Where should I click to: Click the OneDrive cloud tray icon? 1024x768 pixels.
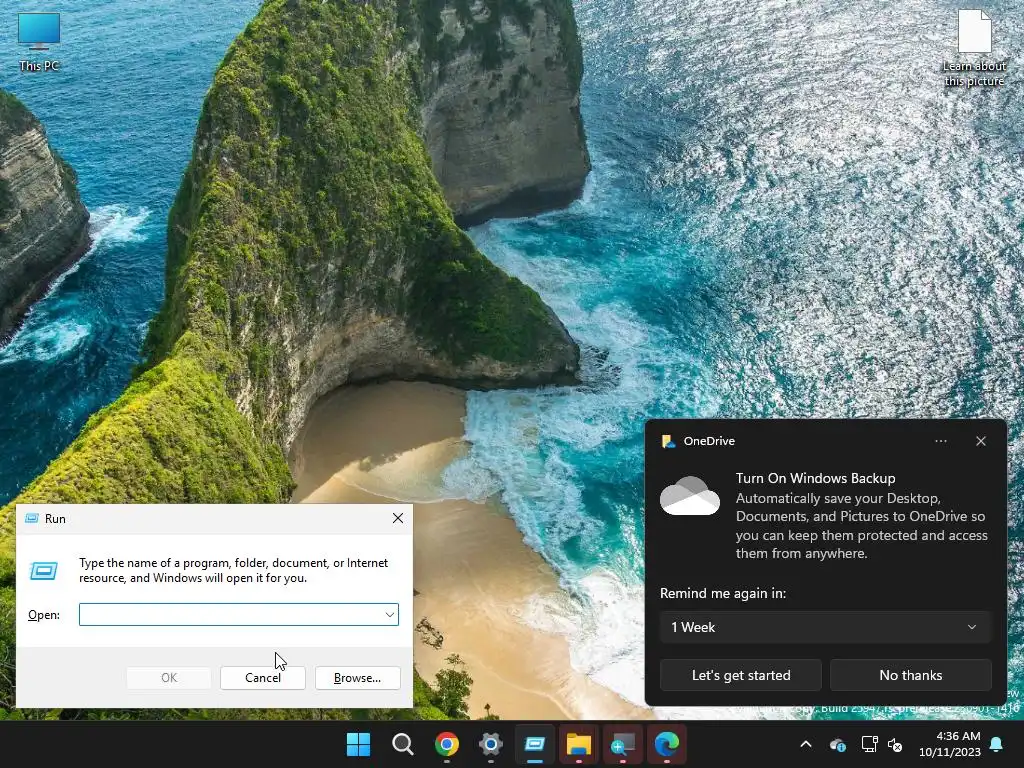coord(837,744)
